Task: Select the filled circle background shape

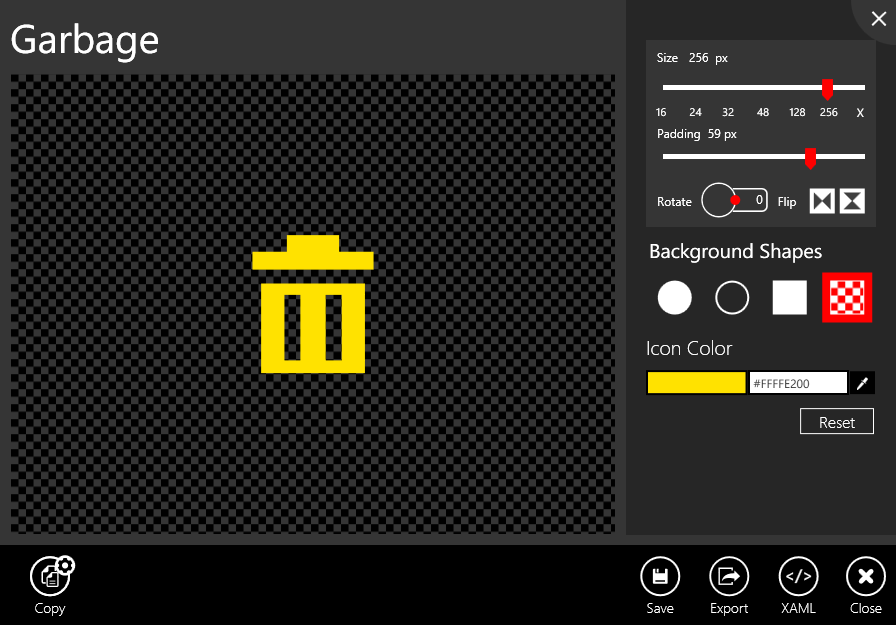Action: click(x=674, y=297)
